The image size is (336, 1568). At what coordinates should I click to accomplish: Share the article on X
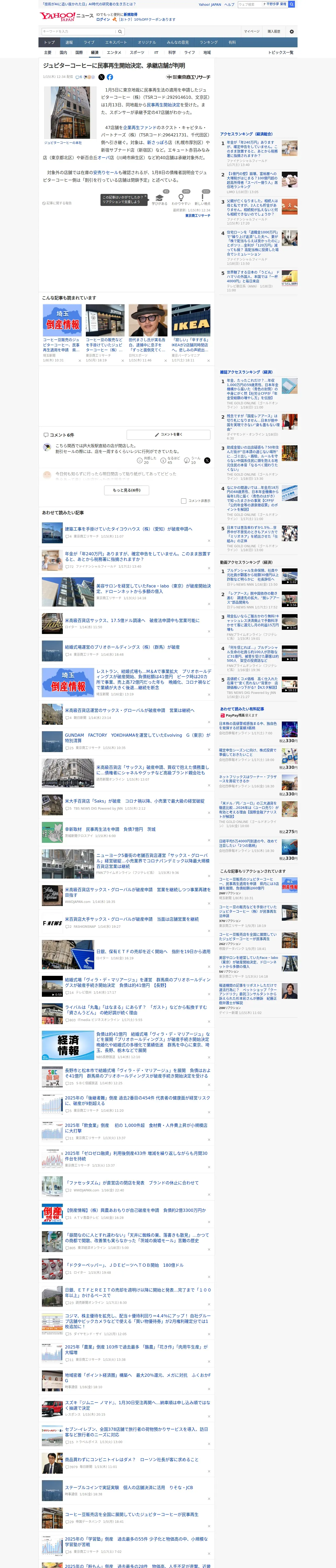coord(101,77)
